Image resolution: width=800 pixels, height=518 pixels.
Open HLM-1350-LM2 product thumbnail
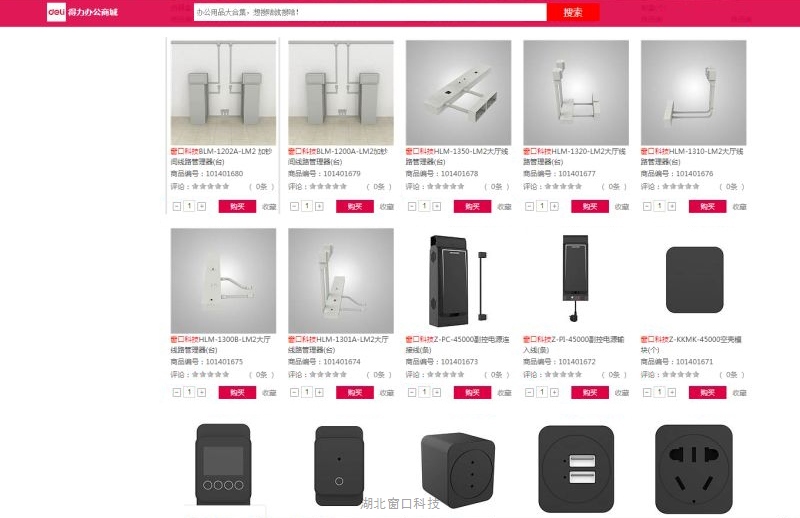point(458,92)
